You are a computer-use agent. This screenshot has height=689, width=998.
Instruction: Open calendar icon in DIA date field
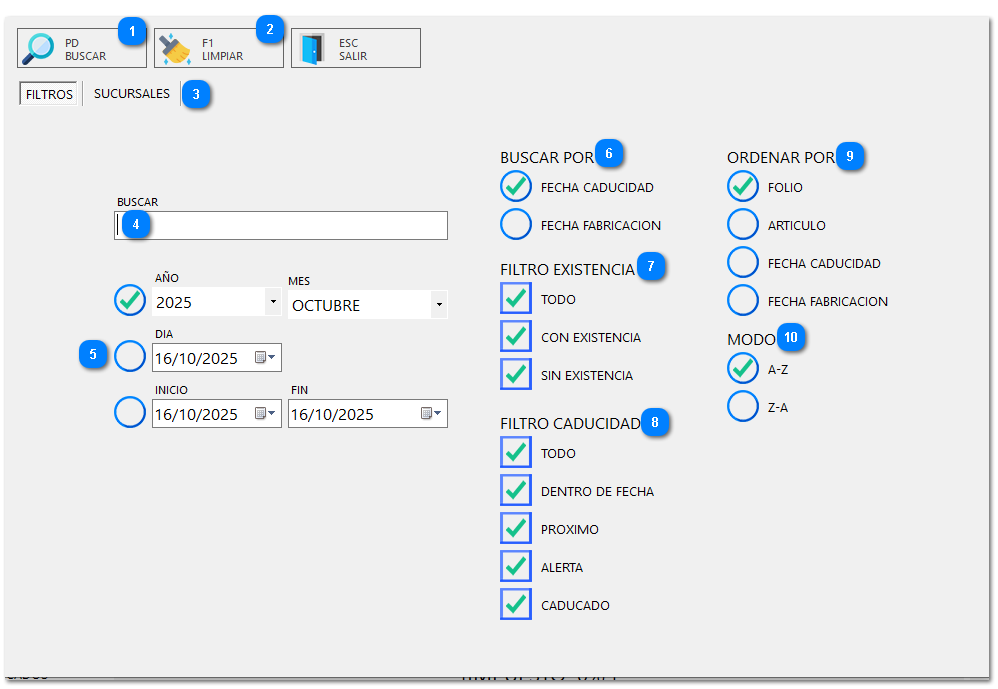(x=264, y=357)
